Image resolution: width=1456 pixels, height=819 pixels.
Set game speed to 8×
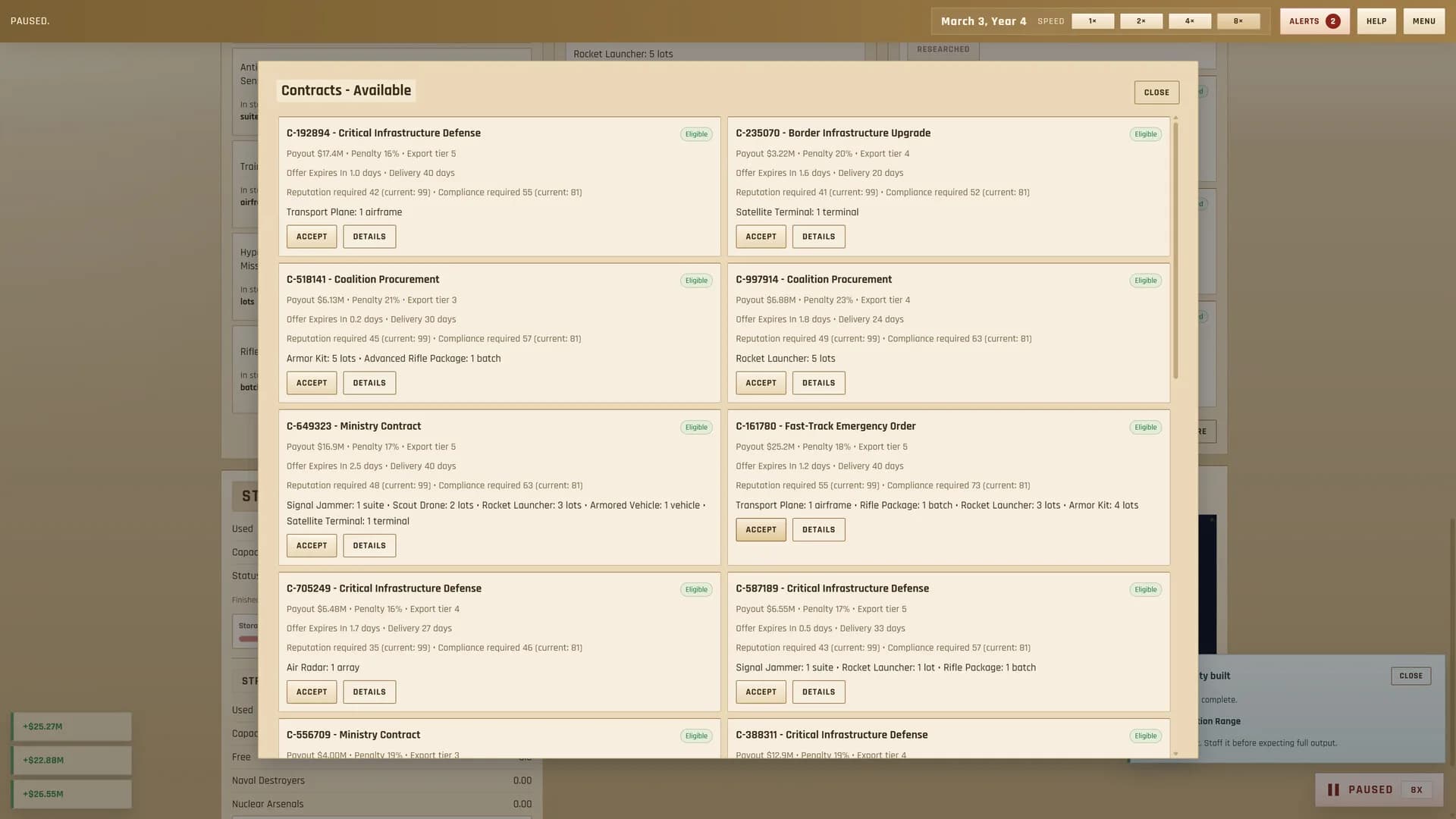1238,21
